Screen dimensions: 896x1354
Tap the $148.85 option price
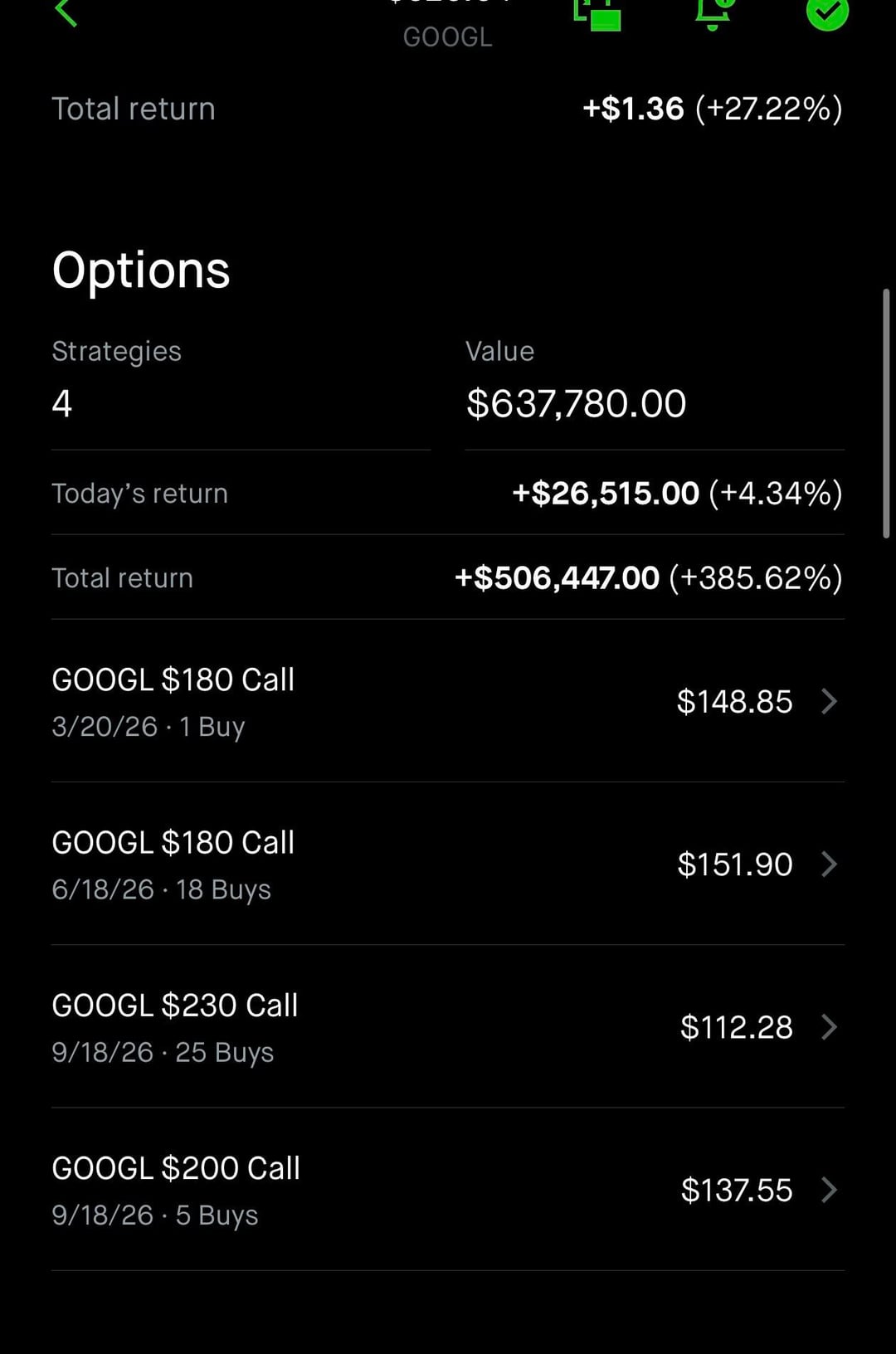click(734, 702)
